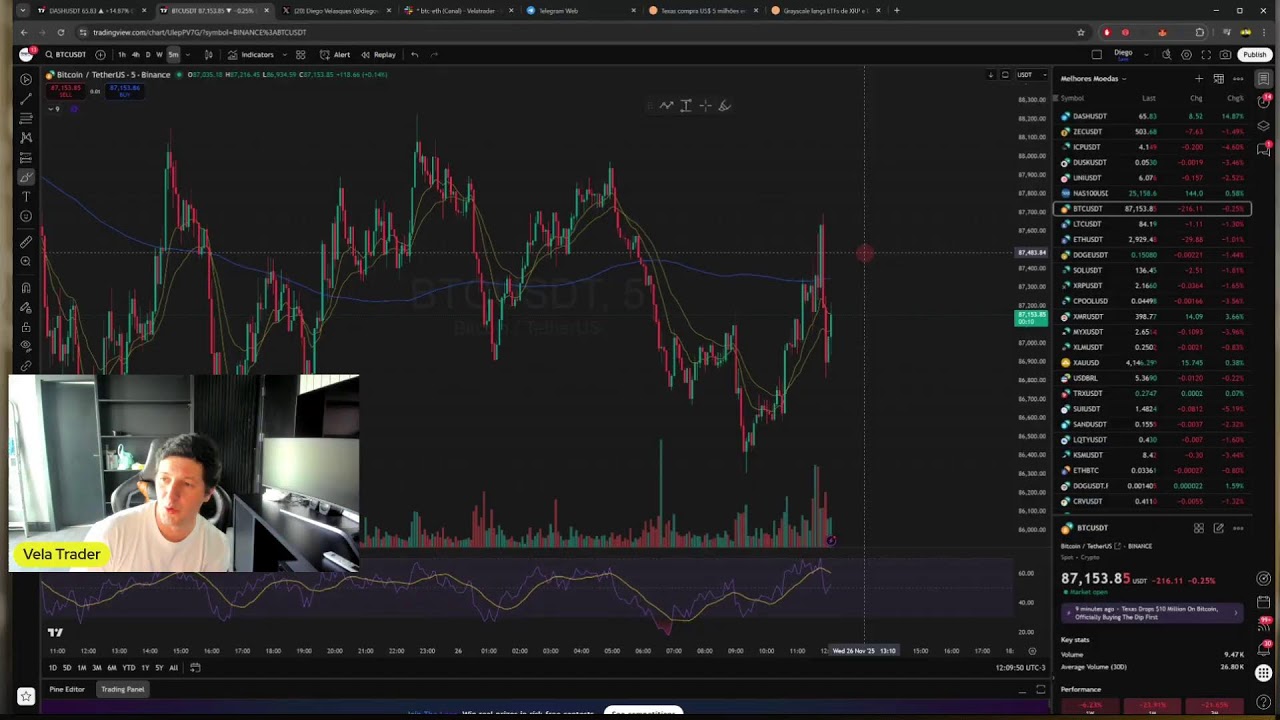1280x720 pixels.
Task: Select the 1h timeframe
Action: [x=122, y=54]
